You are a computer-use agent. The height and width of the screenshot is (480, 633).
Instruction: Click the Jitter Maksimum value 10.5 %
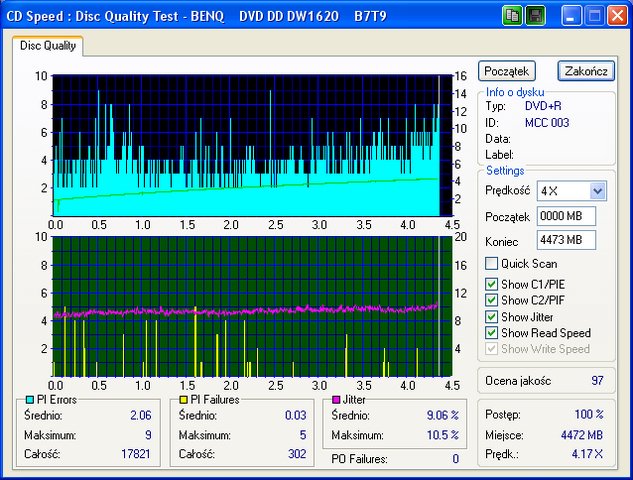click(x=443, y=435)
